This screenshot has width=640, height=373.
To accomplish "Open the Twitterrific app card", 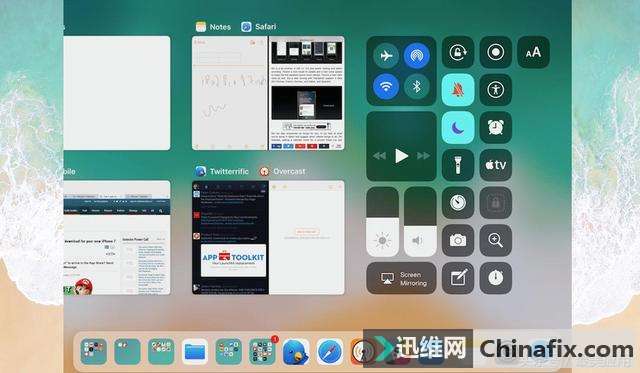I will click(230, 238).
